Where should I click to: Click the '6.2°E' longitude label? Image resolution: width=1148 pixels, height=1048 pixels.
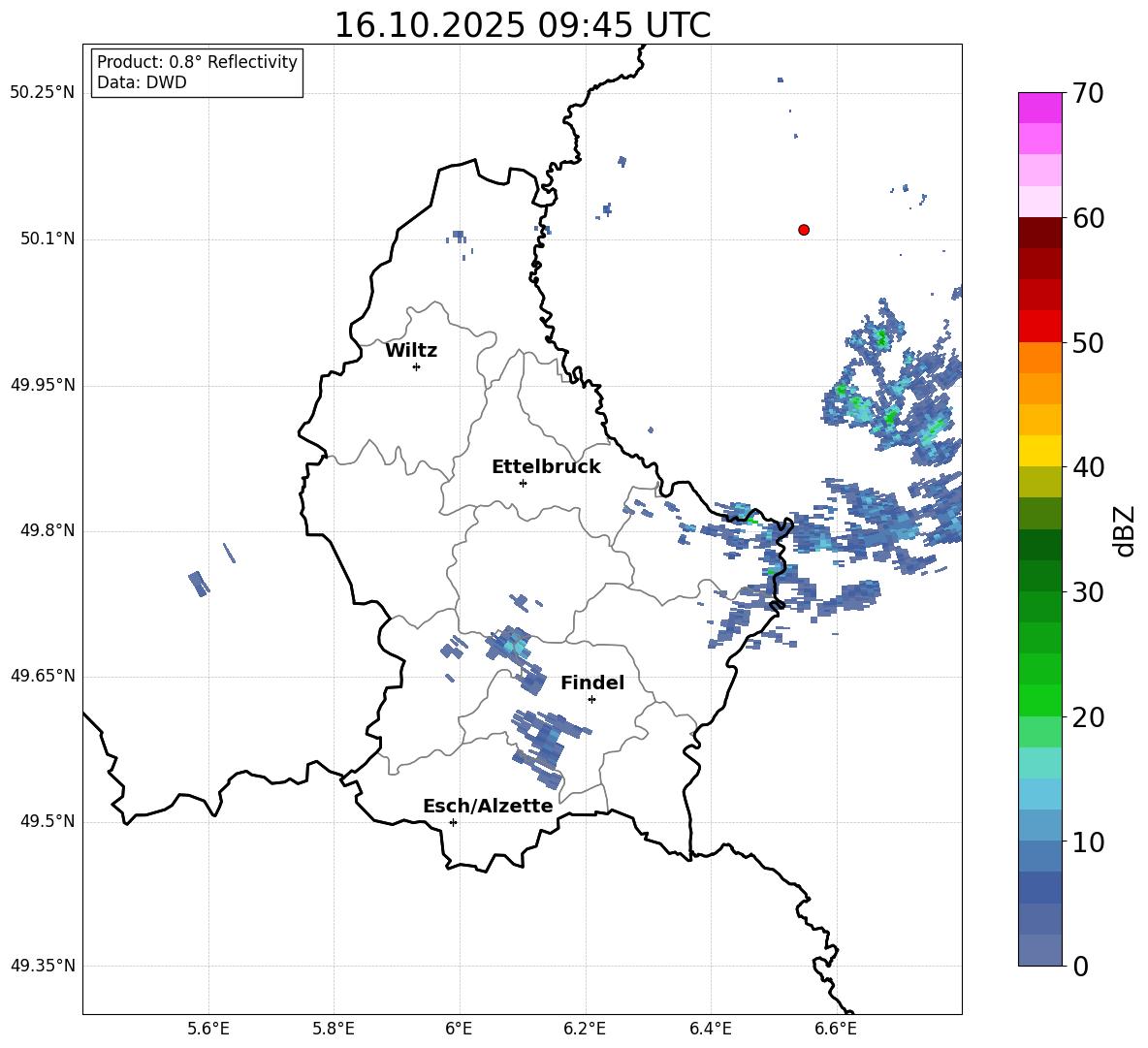click(x=585, y=1029)
